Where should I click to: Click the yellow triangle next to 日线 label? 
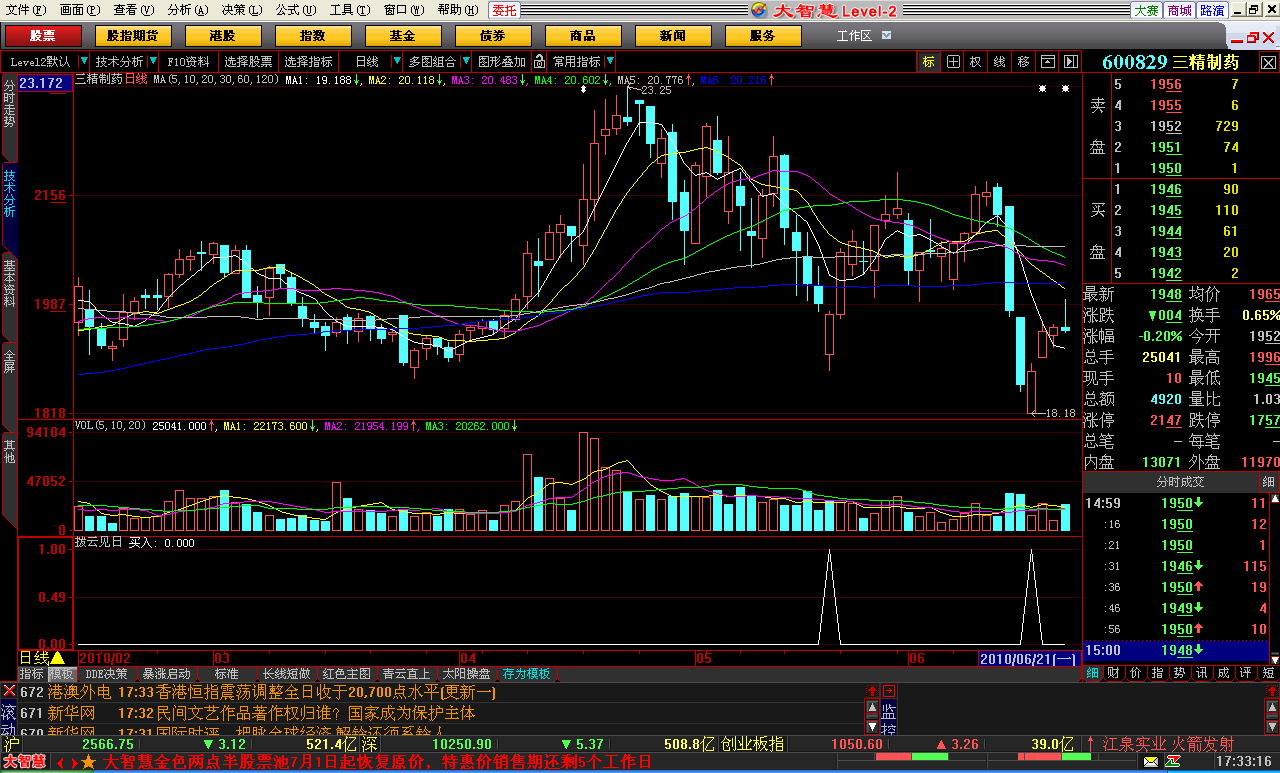tap(57, 658)
